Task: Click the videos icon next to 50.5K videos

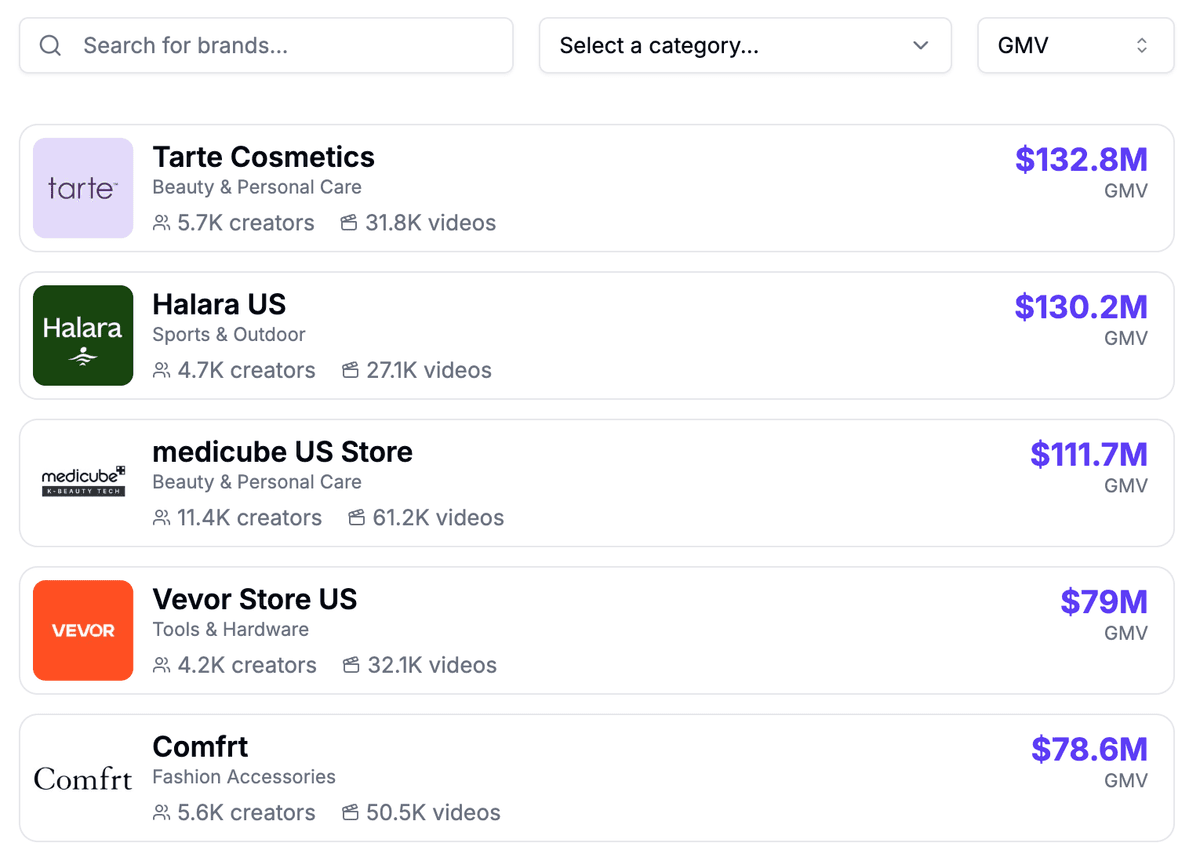Action: (x=351, y=813)
